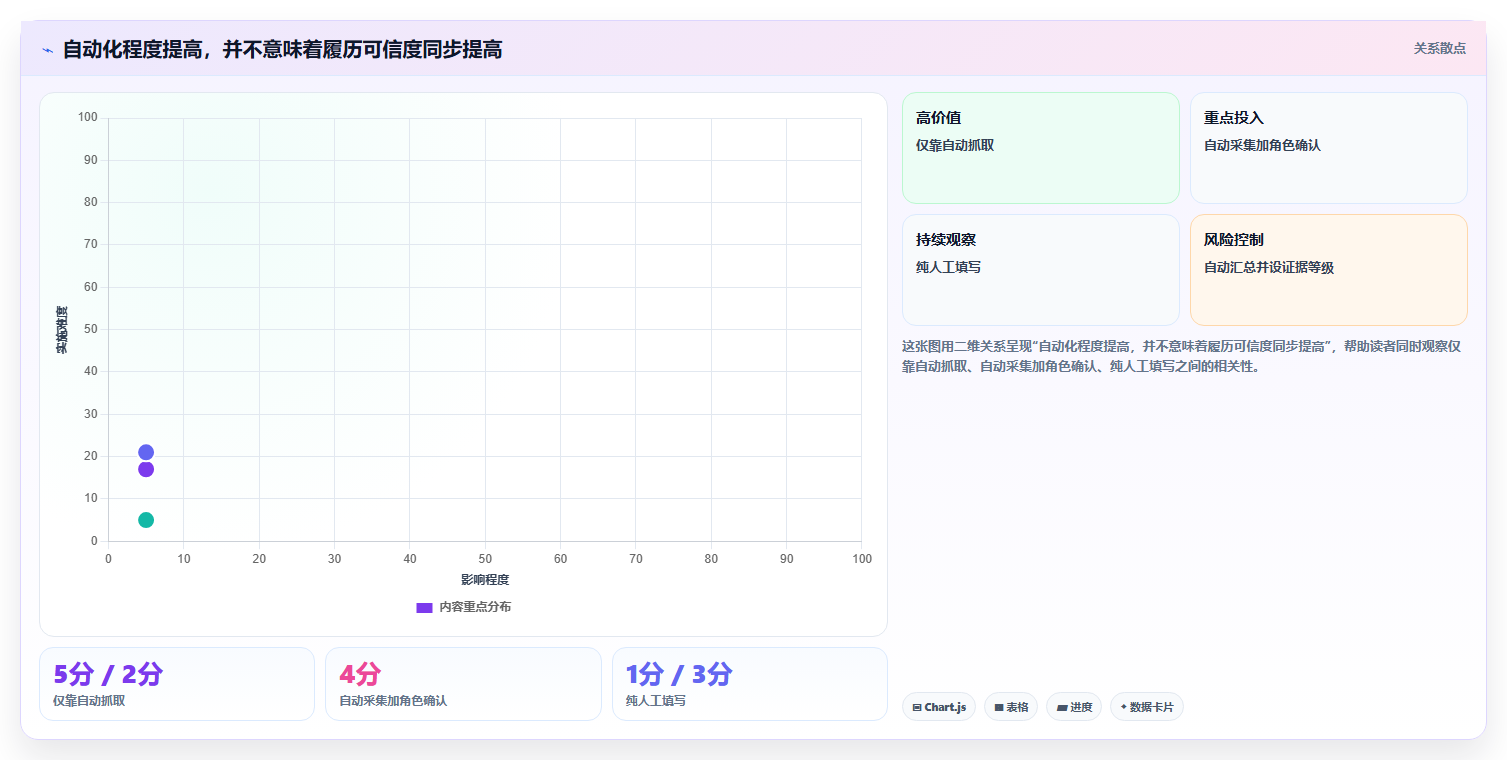Click the description paragraph below the quadrant cards
Screen dimensions: 1507x760
click(1182, 356)
